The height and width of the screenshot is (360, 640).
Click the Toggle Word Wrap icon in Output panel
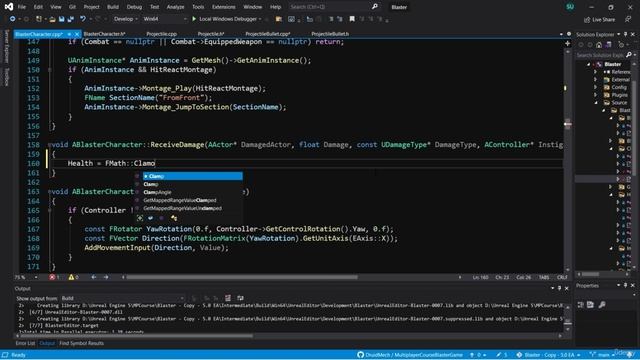(x=240, y=298)
